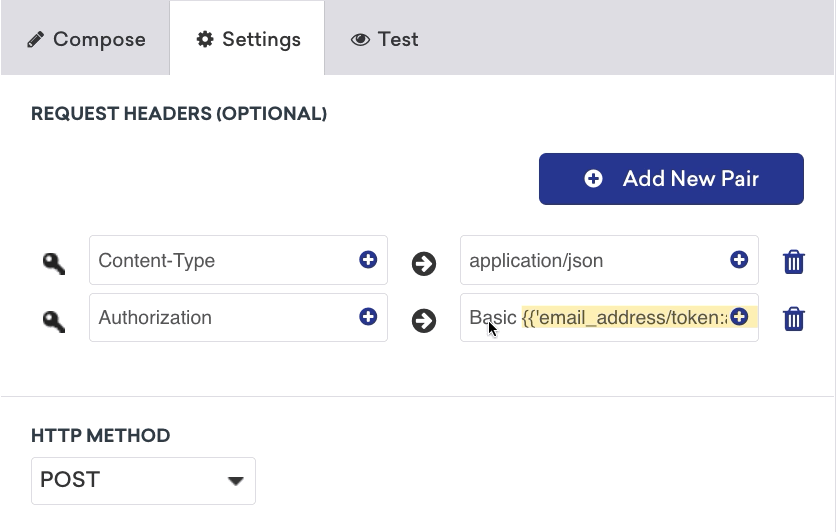Image resolution: width=836 pixels, height=532 pixels.
Task: Click the plus icon in Content-Type field
Action: [x=368, y=260]
